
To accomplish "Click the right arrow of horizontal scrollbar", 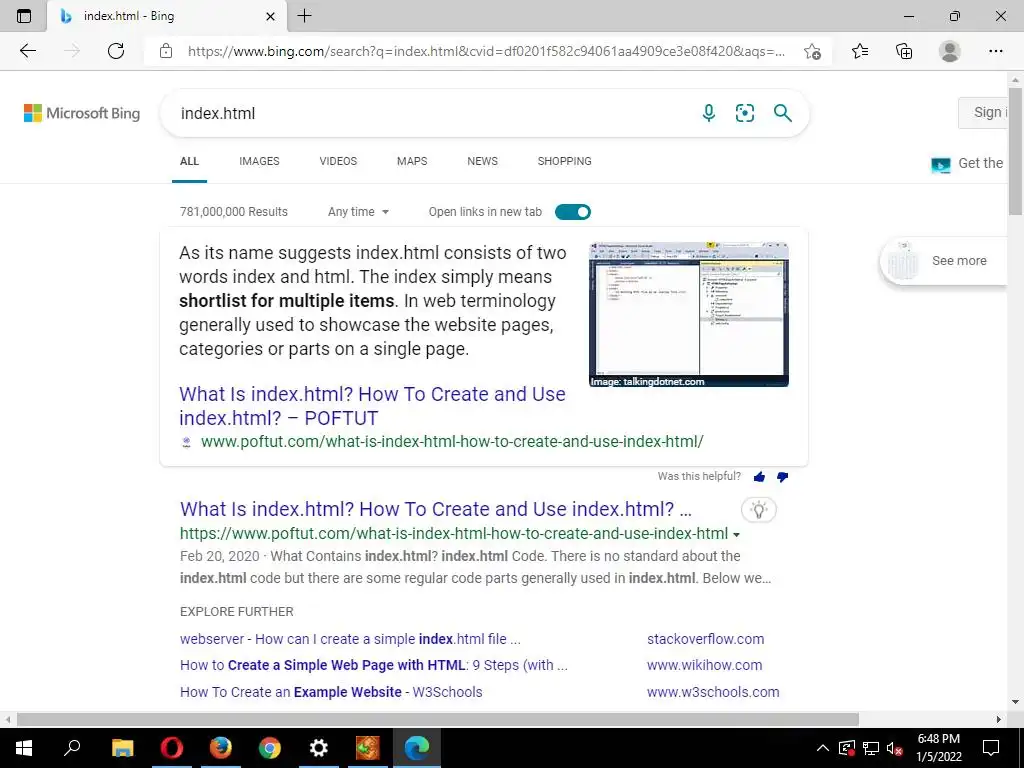I will point(999,720).
